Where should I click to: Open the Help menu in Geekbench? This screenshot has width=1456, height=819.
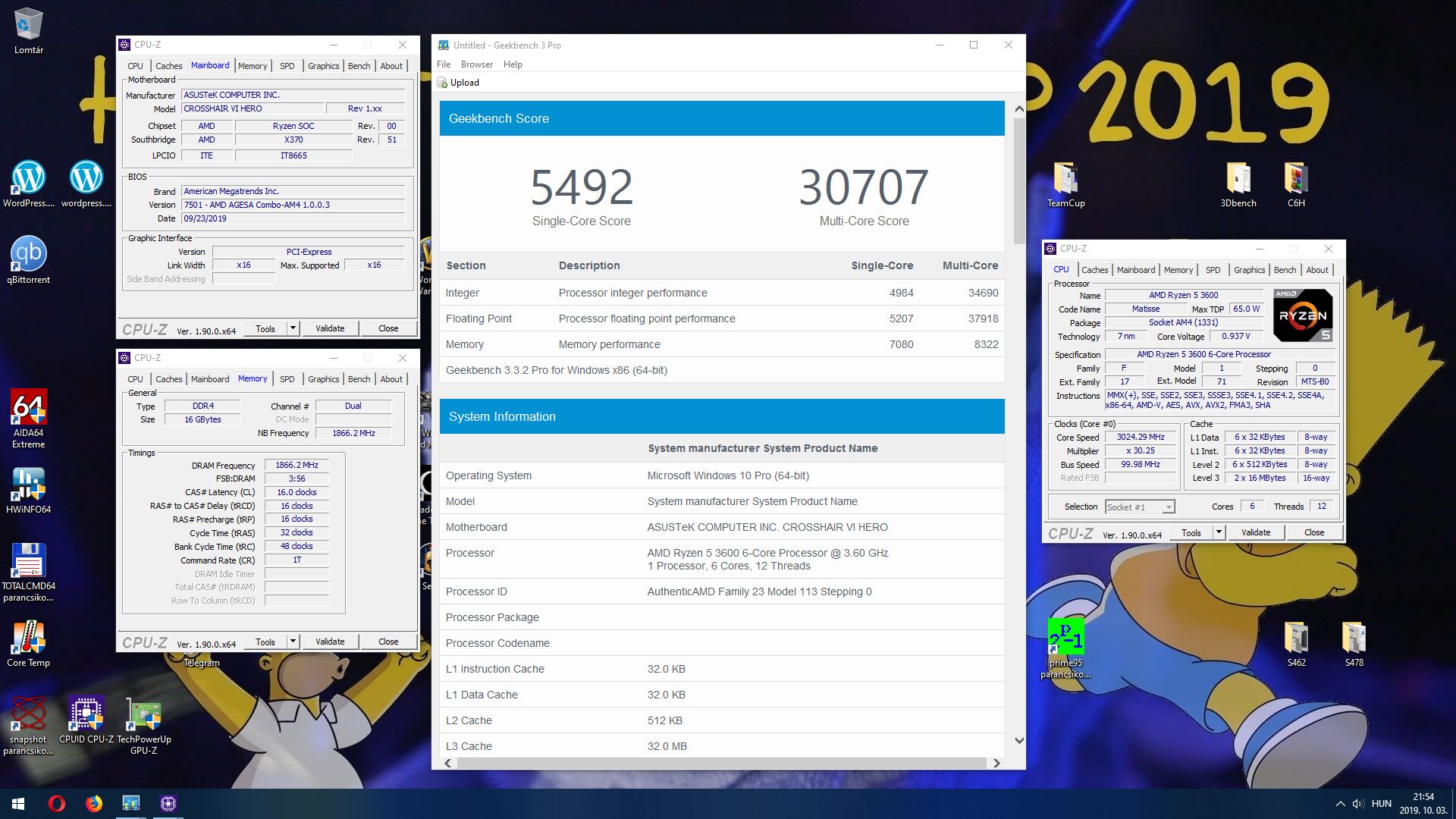[513, 64]
